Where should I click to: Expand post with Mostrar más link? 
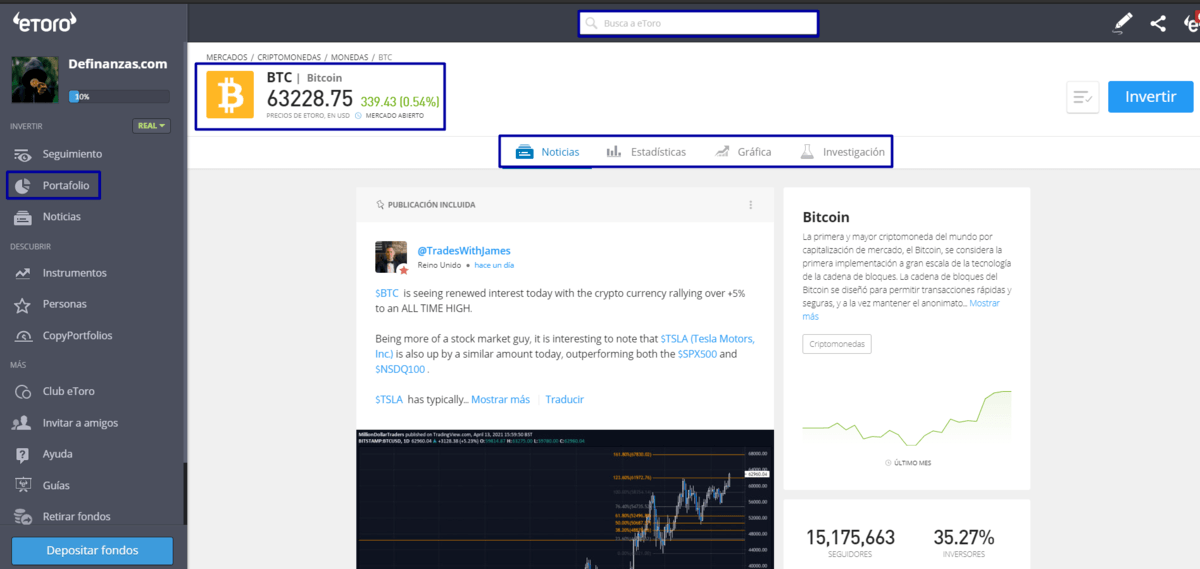500,399
